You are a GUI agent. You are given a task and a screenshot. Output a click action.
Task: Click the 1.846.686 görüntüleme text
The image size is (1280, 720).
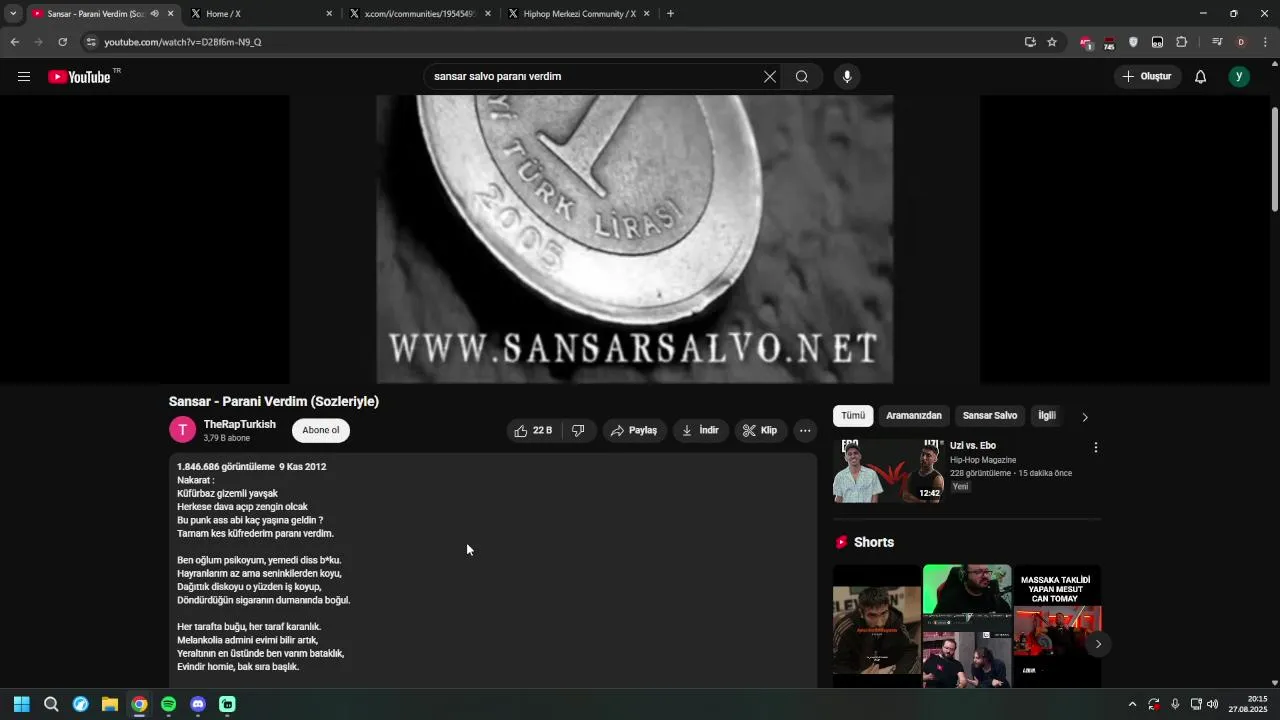tap(226, 467)
